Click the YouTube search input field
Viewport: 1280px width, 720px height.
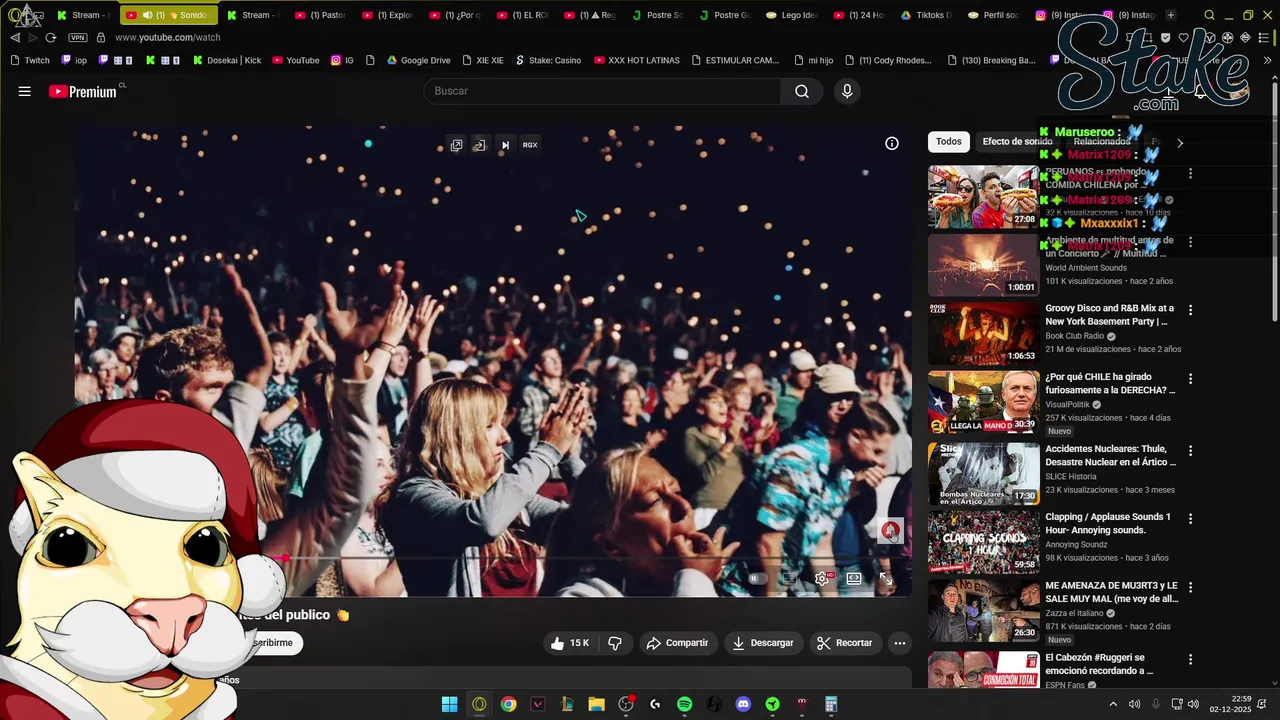(x=603, y=91)
